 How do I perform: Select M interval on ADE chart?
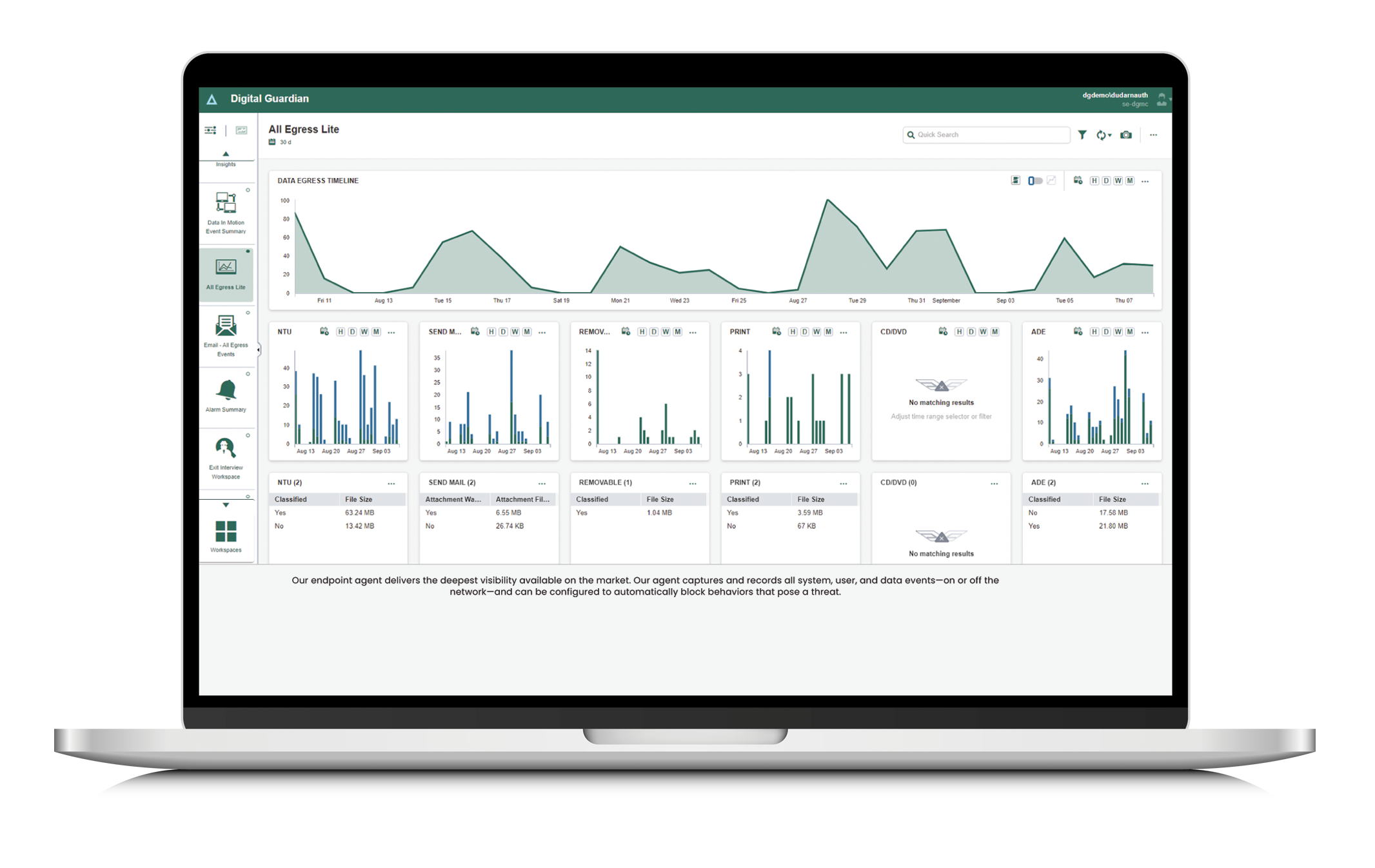(1130, 331)
